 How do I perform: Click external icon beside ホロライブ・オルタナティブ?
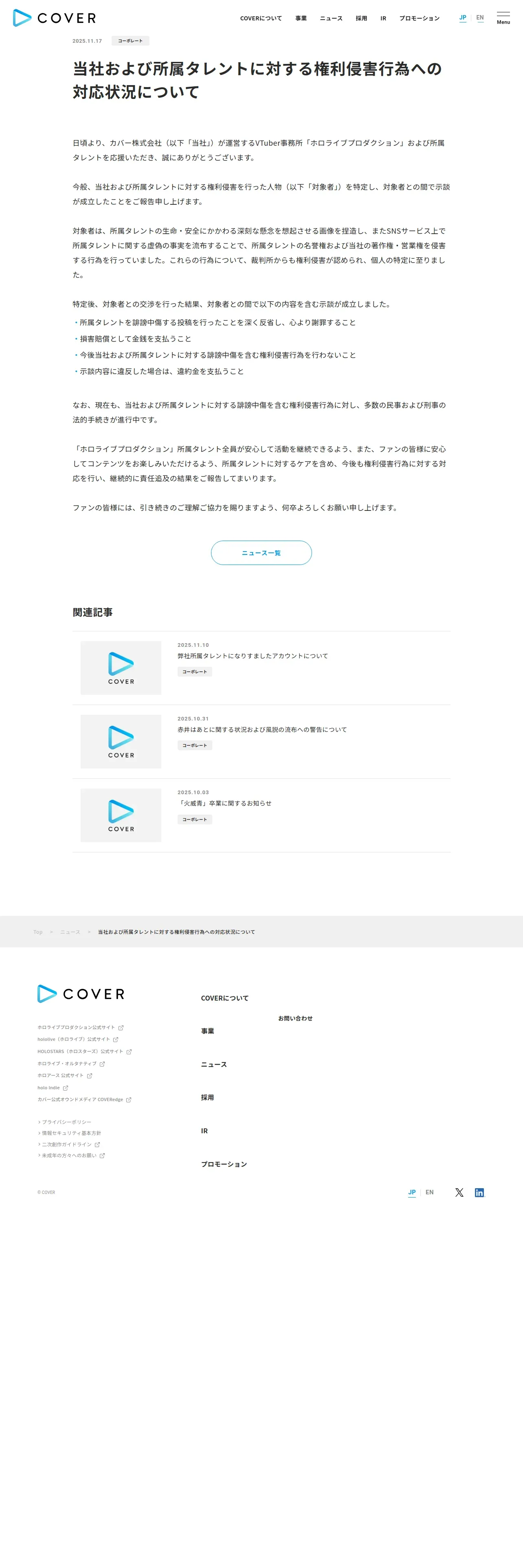coord(102,1064)
